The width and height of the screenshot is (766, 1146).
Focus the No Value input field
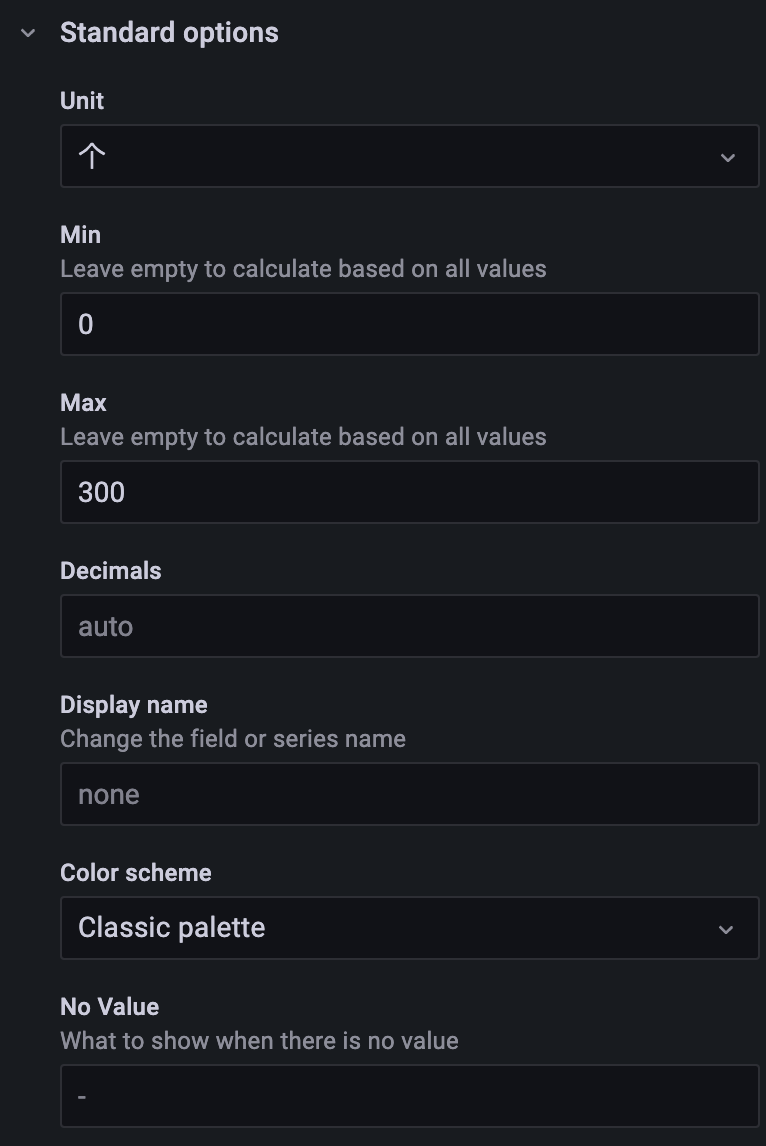409,1096
